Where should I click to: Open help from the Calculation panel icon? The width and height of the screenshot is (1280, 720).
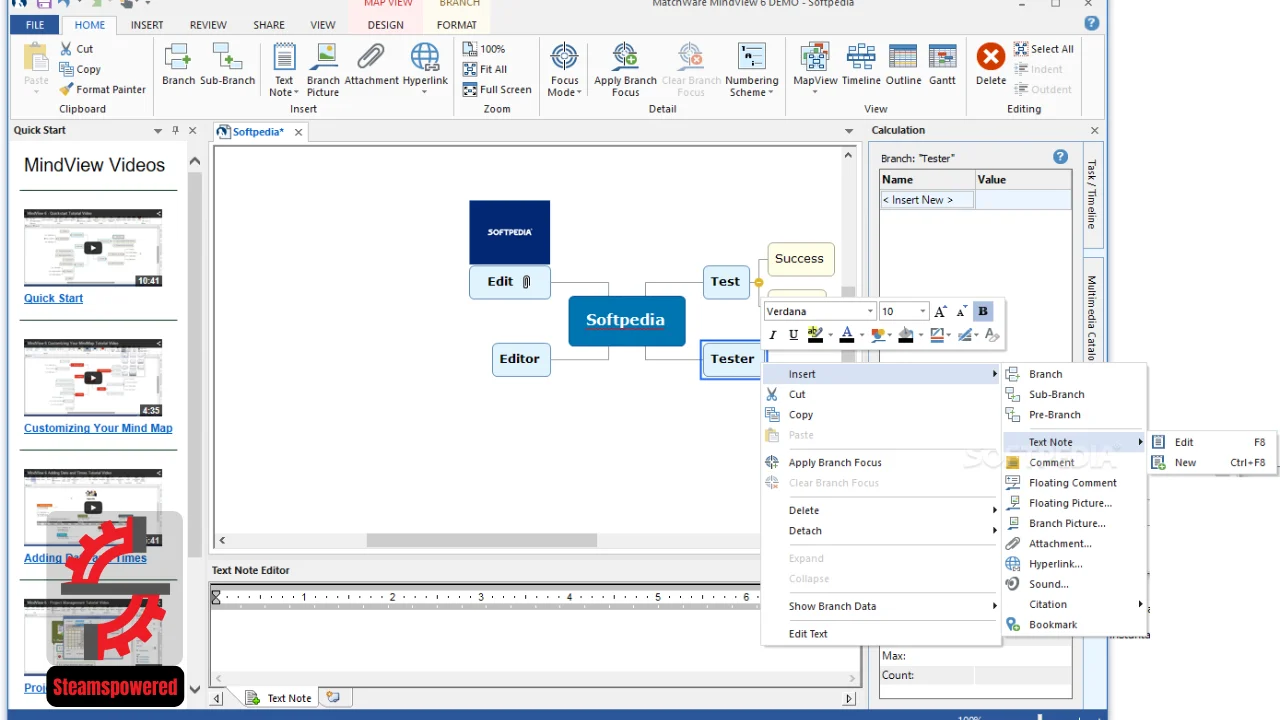[x=1060, y=157]
